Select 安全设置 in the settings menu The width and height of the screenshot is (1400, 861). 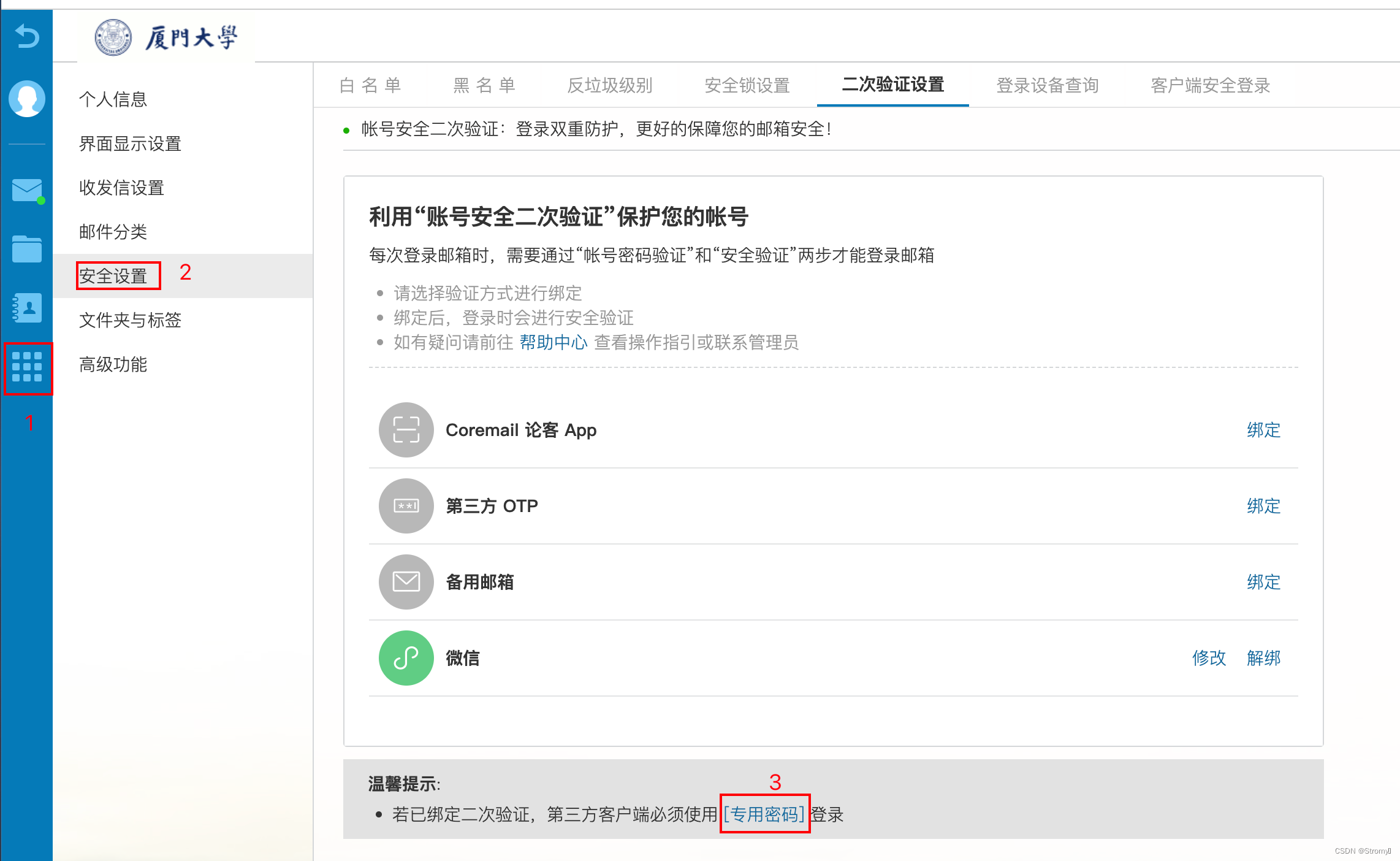(x=113, y=276)
